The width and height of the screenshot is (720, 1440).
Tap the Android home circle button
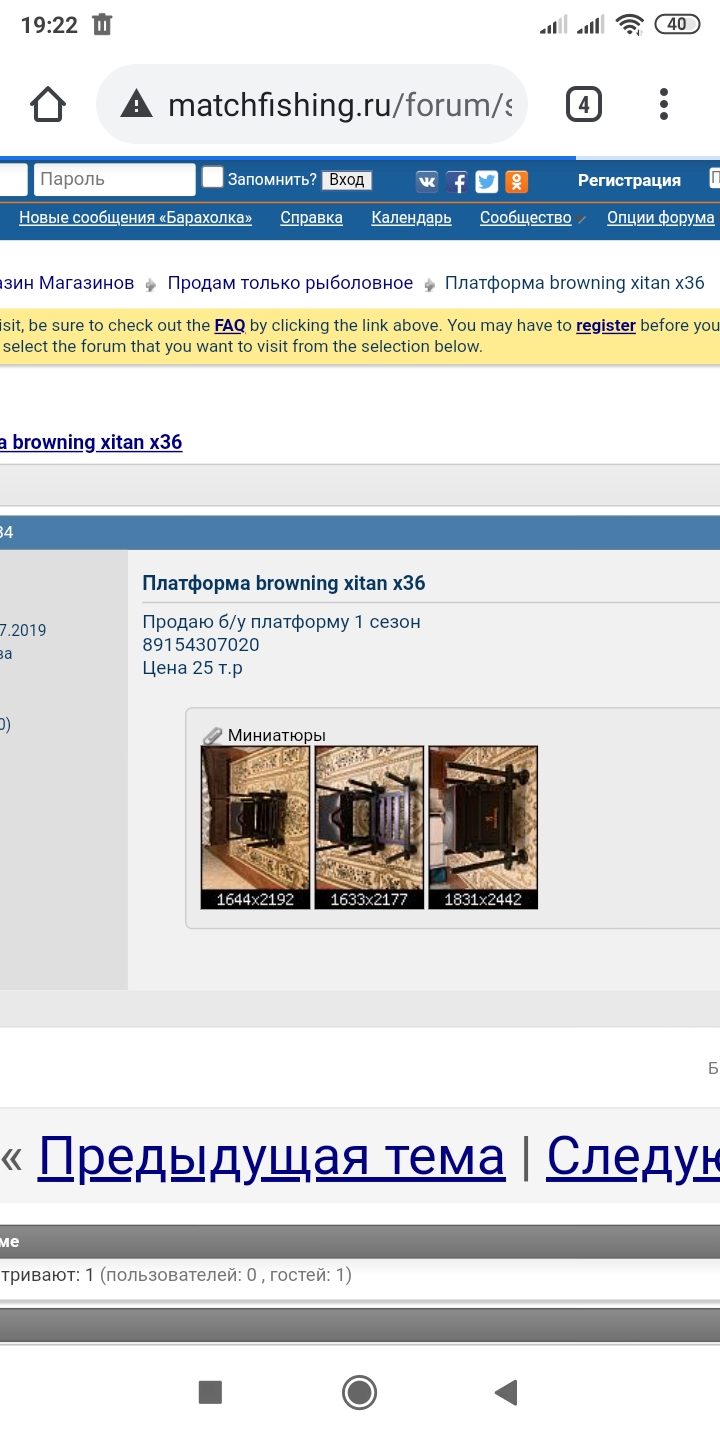[x=359, y=1392]
